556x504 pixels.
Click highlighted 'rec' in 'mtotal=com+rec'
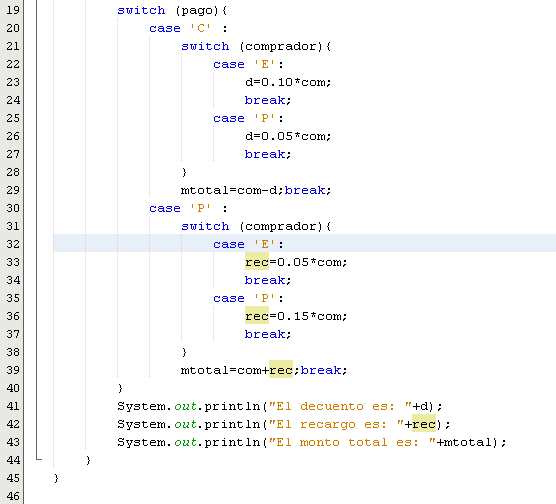(x=281, y=370)
